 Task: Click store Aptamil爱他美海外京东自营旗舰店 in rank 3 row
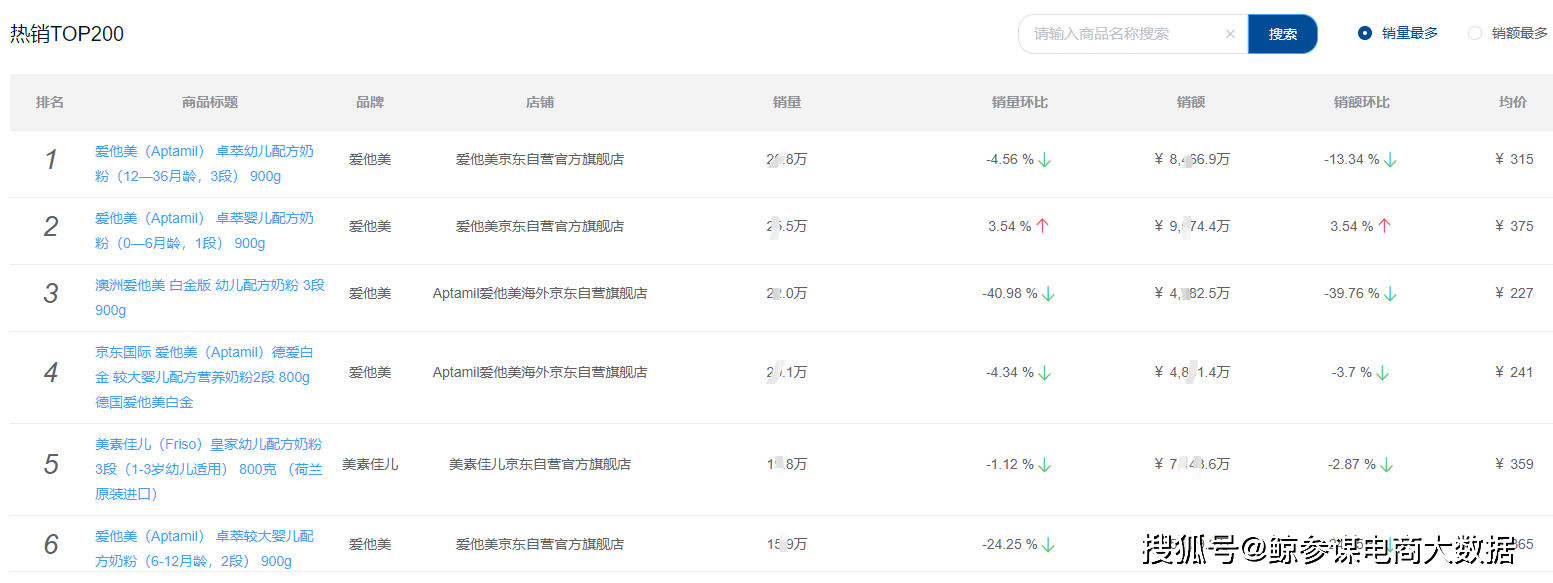click(540, 294)
